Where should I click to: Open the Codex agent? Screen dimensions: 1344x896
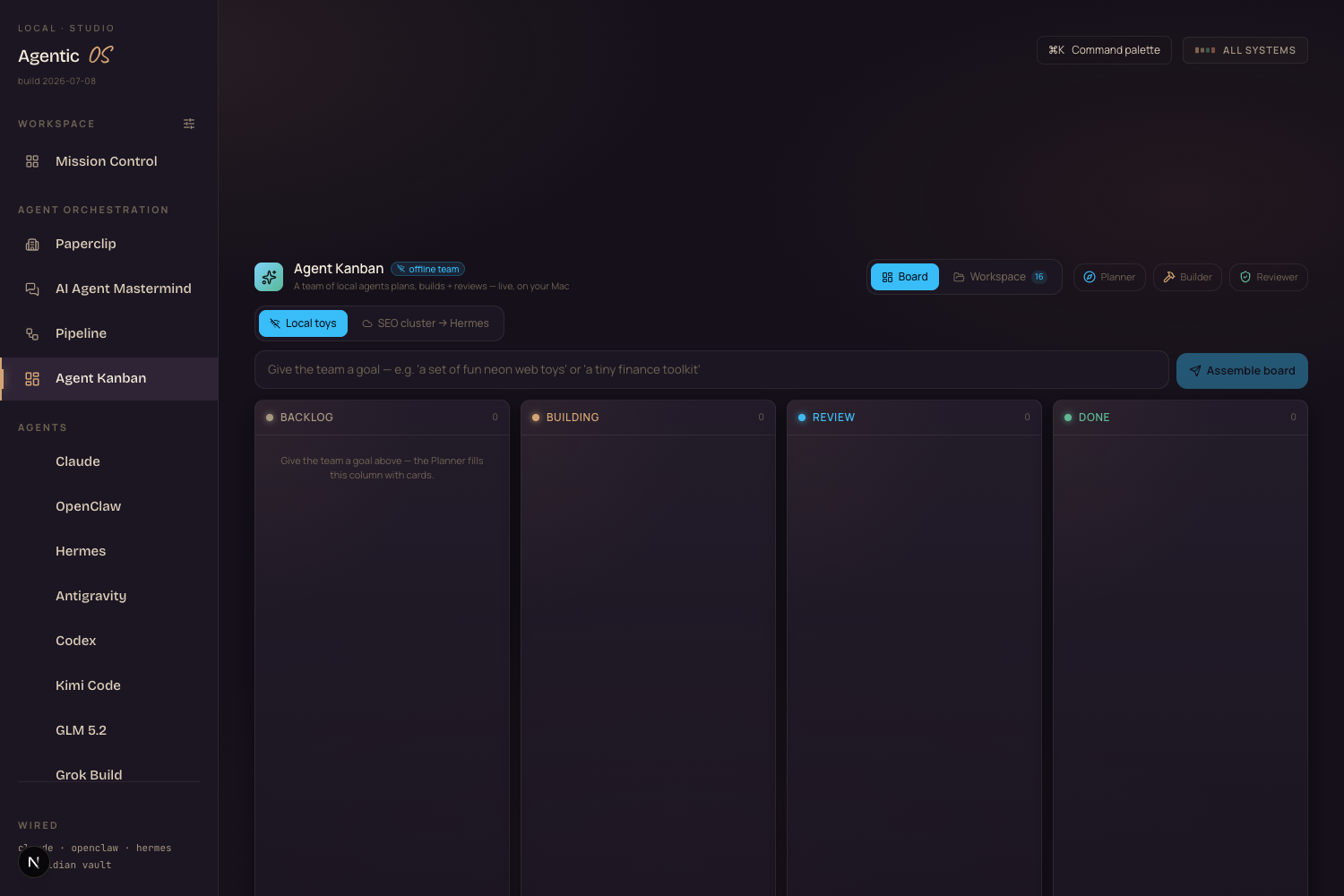pos(108,641)
